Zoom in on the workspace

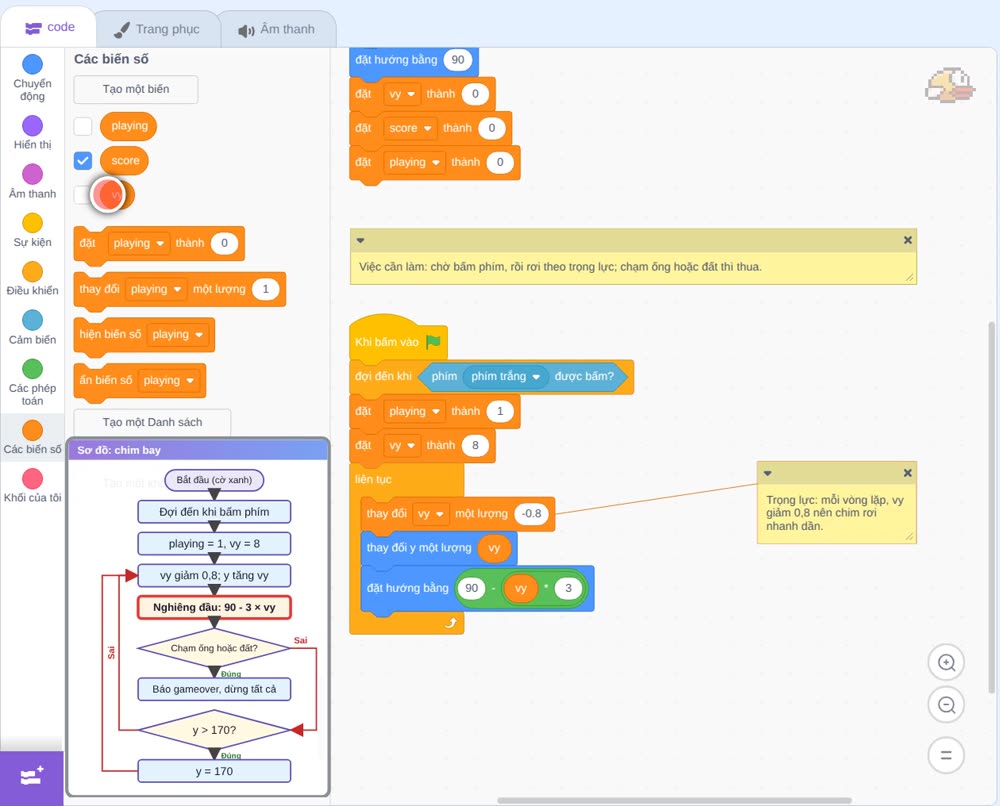pos(946,663)
